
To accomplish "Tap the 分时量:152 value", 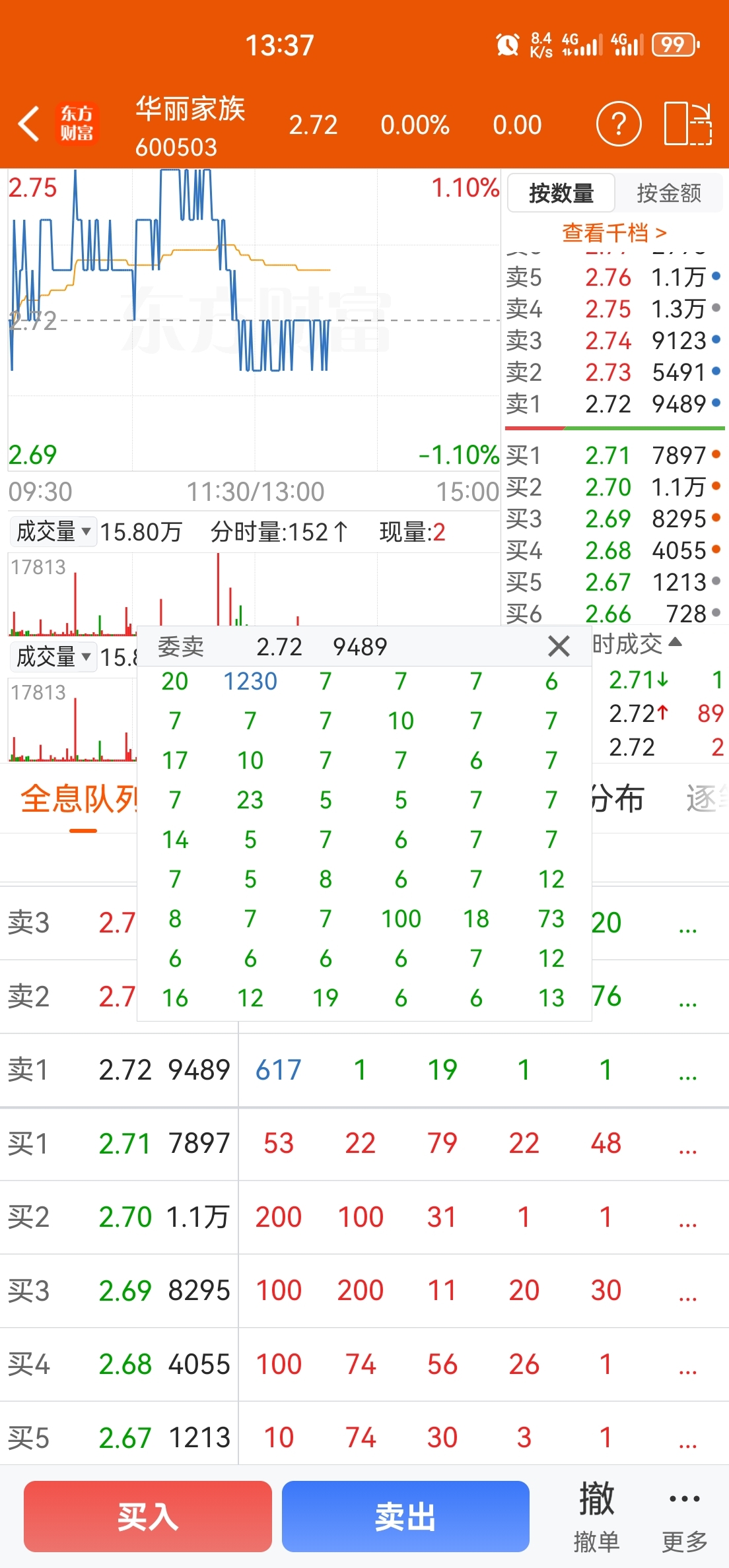I will click(279, 532).
